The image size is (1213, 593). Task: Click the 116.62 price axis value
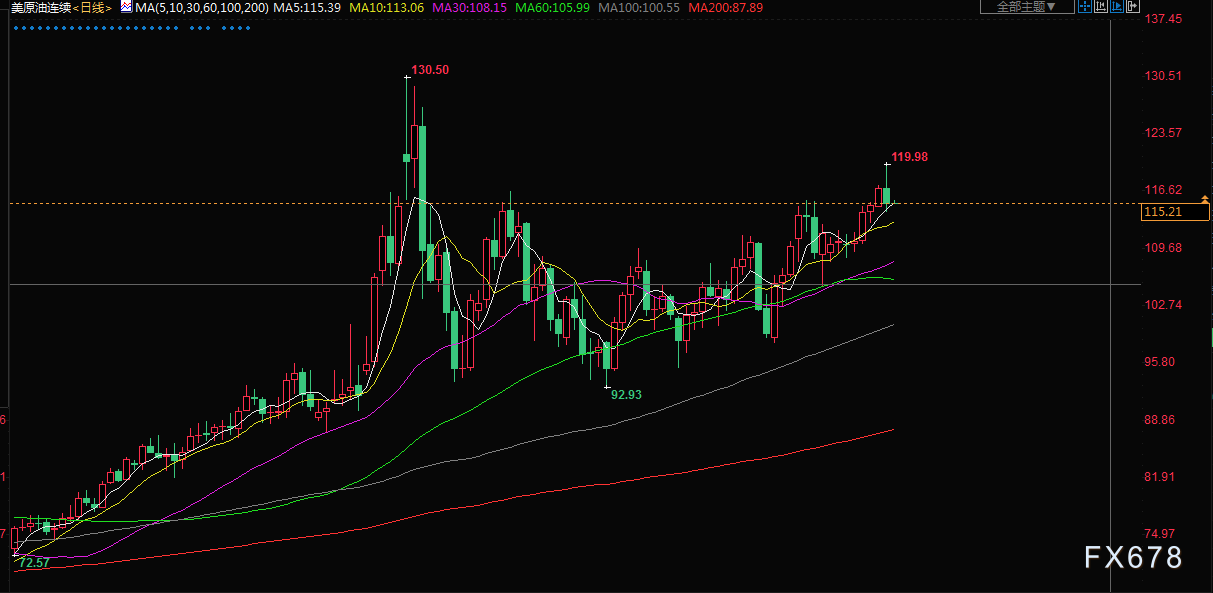(1162, 190)
